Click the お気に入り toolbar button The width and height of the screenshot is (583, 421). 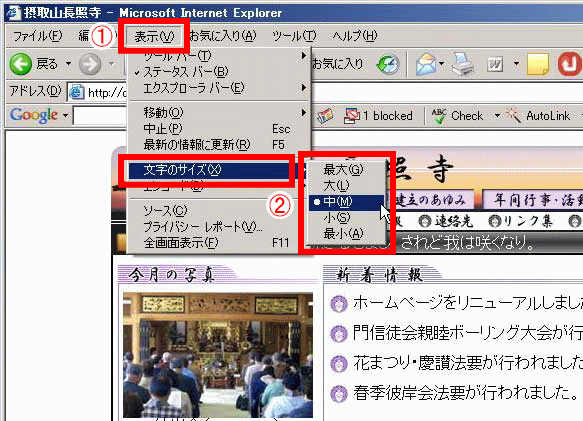337,64
